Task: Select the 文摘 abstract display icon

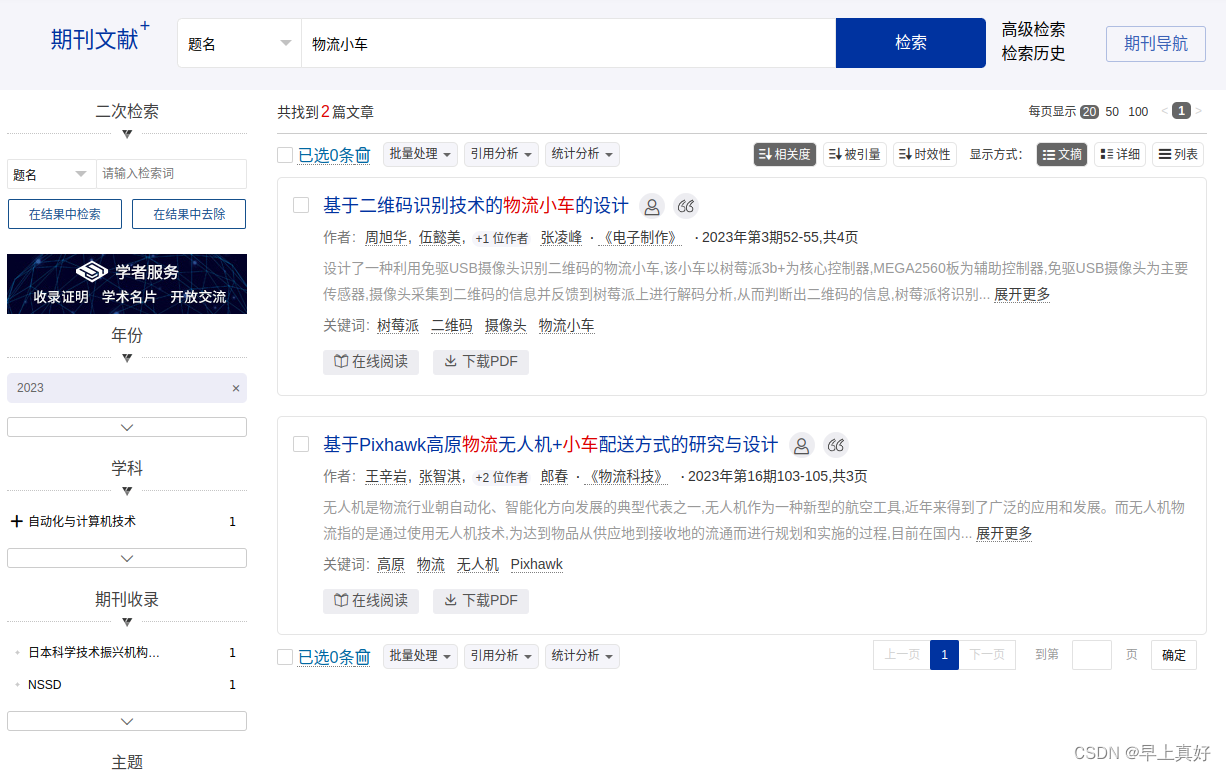Action: (x=1061, y=154)
